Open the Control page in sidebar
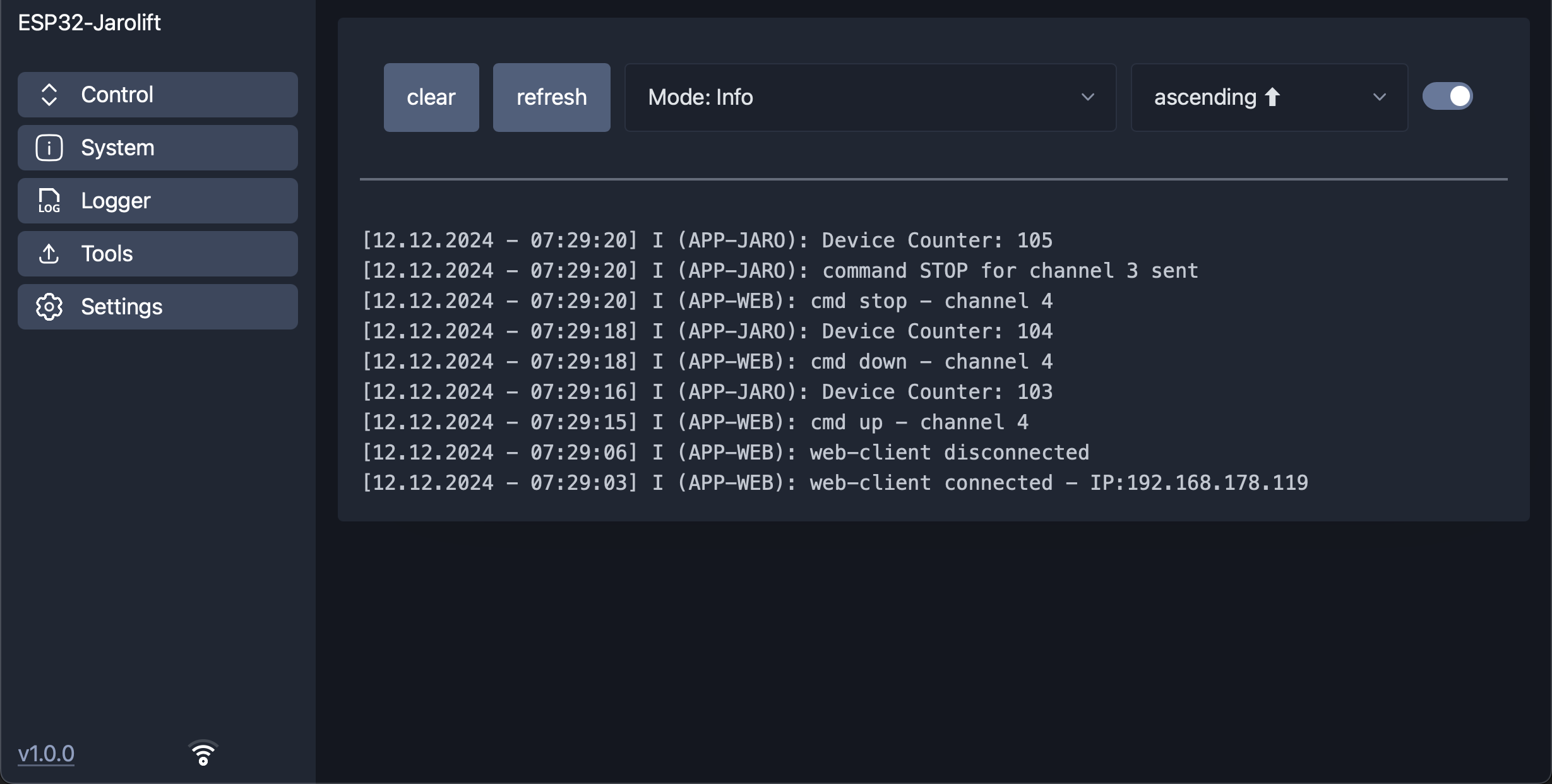The width and height of the screenshot is (1552, 784). coord(158,95)
